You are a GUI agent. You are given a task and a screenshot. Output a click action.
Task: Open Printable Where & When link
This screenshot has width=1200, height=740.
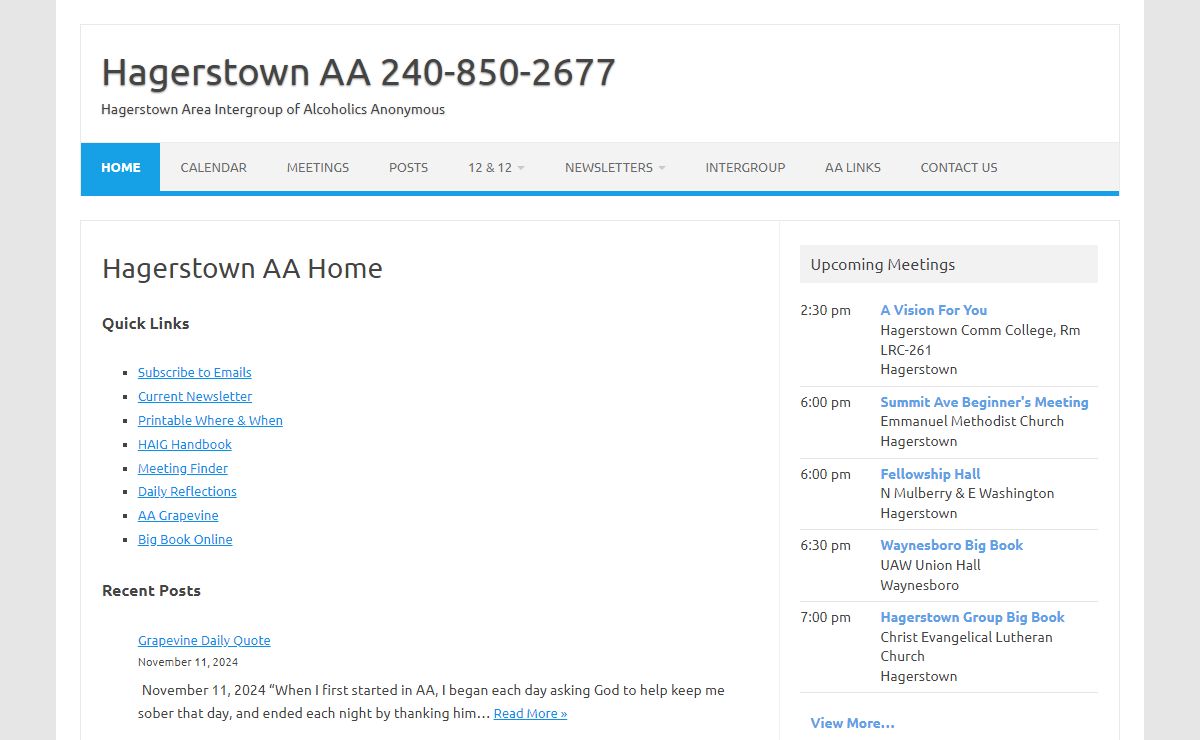pyautogui.click(x=210, y=420)
